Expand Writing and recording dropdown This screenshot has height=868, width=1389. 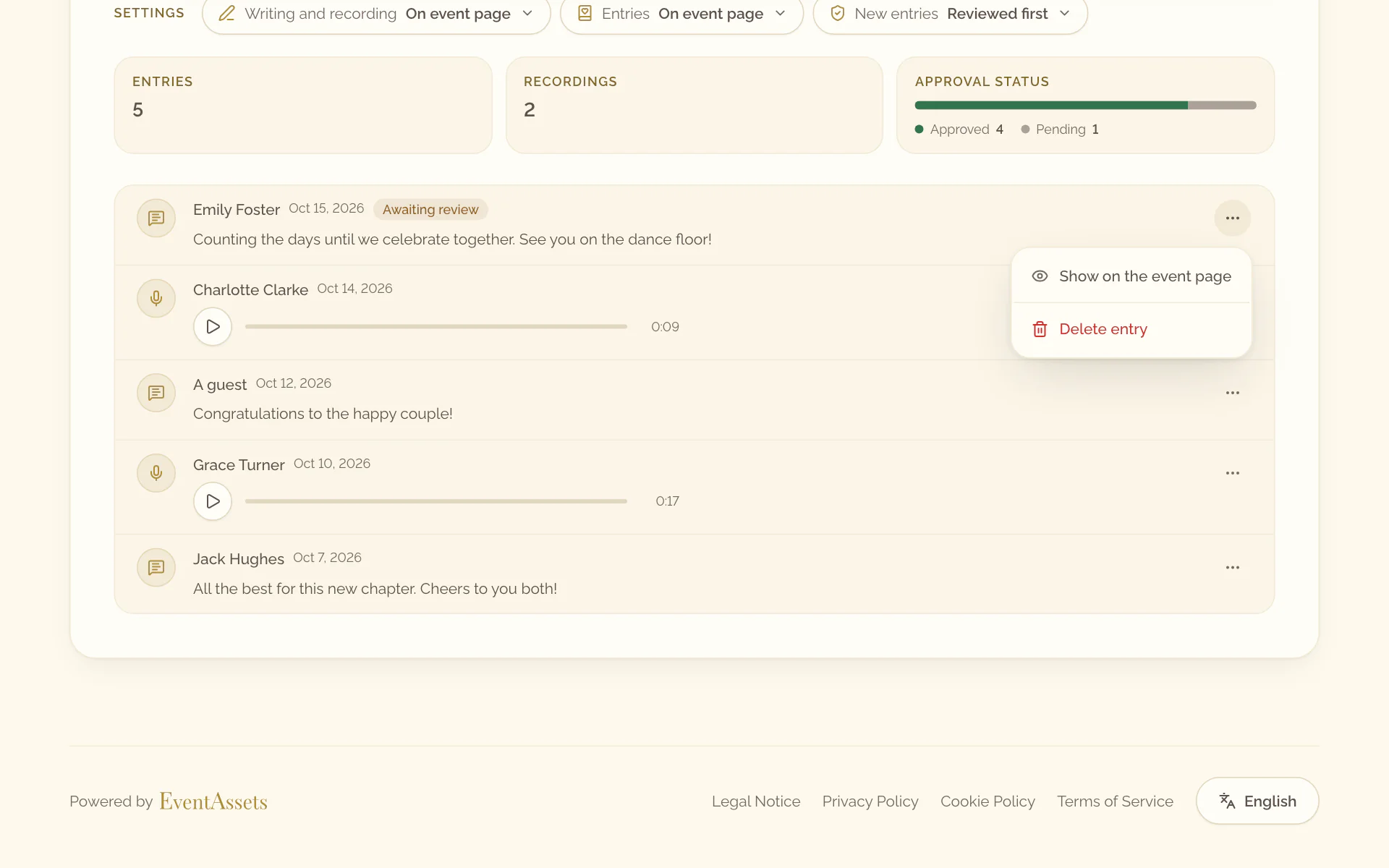[376, 14]
